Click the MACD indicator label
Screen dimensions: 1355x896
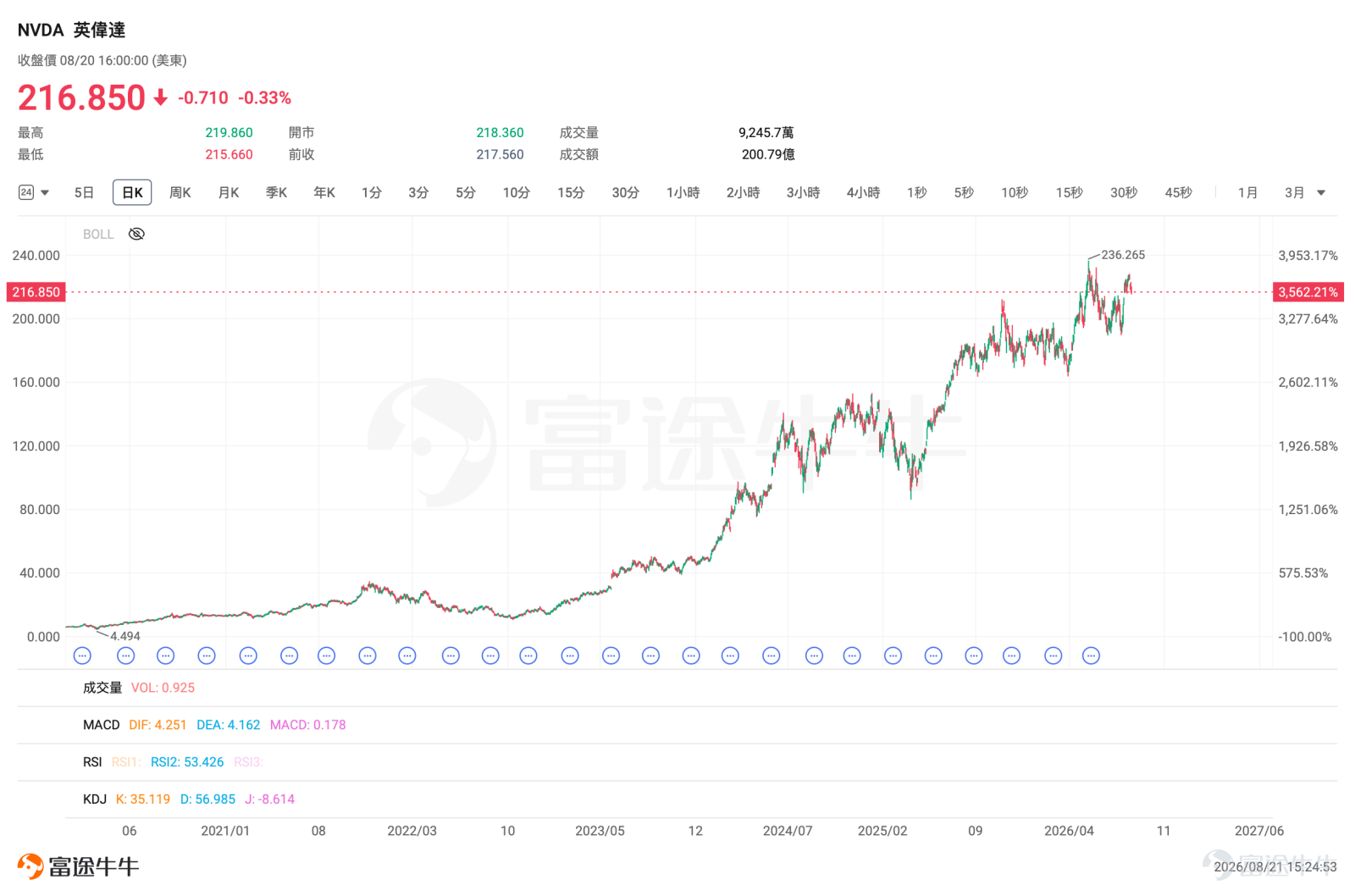[x=102, y=725]
